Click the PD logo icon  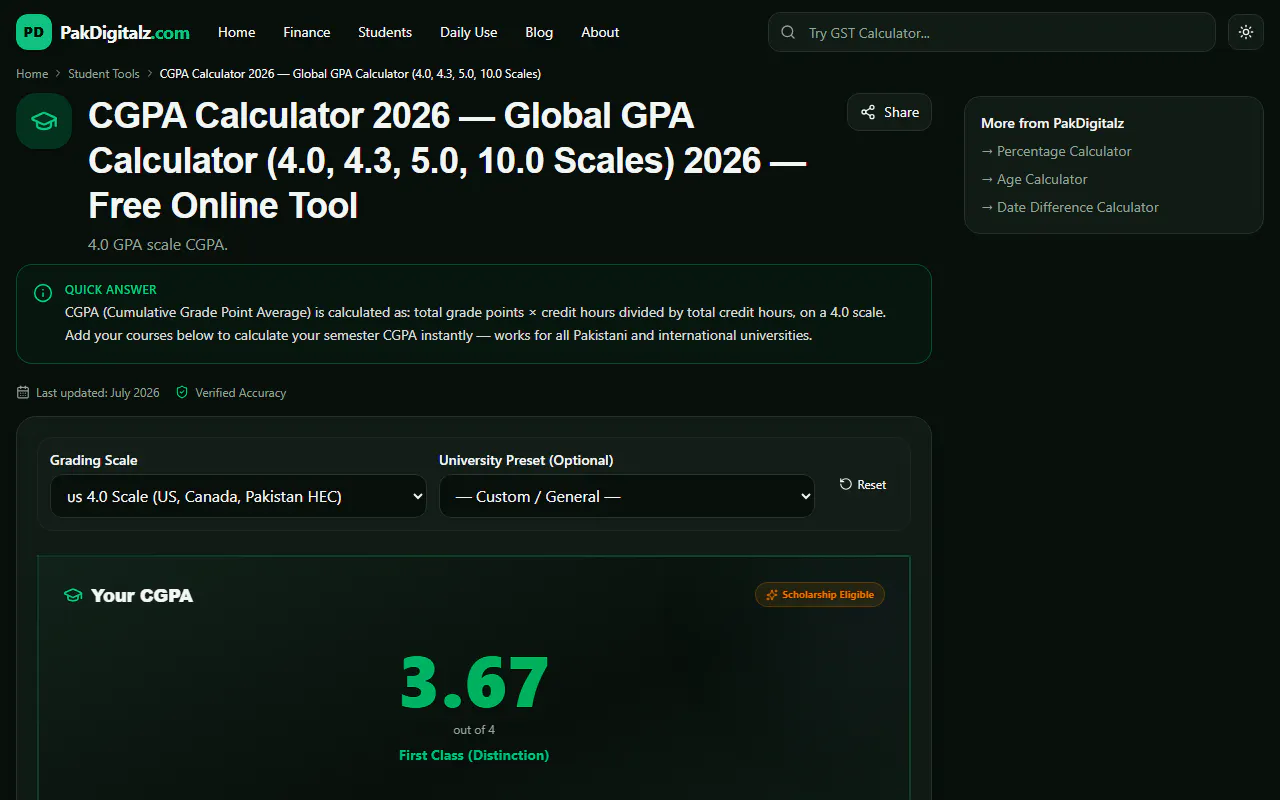pyautogui.click(x=34, y=32)
